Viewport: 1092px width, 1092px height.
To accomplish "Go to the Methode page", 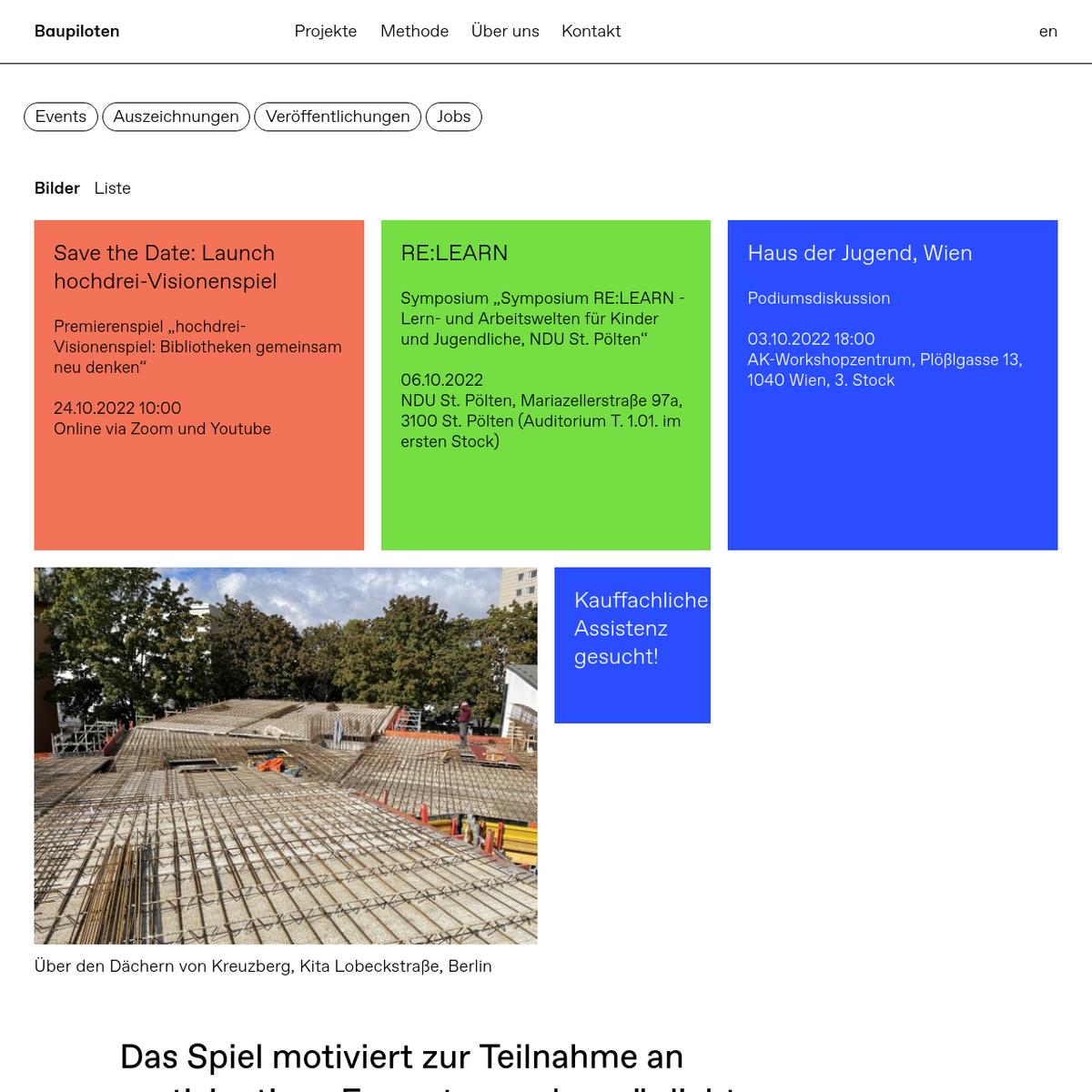I will pyautogui.click(x=414, y=31).
